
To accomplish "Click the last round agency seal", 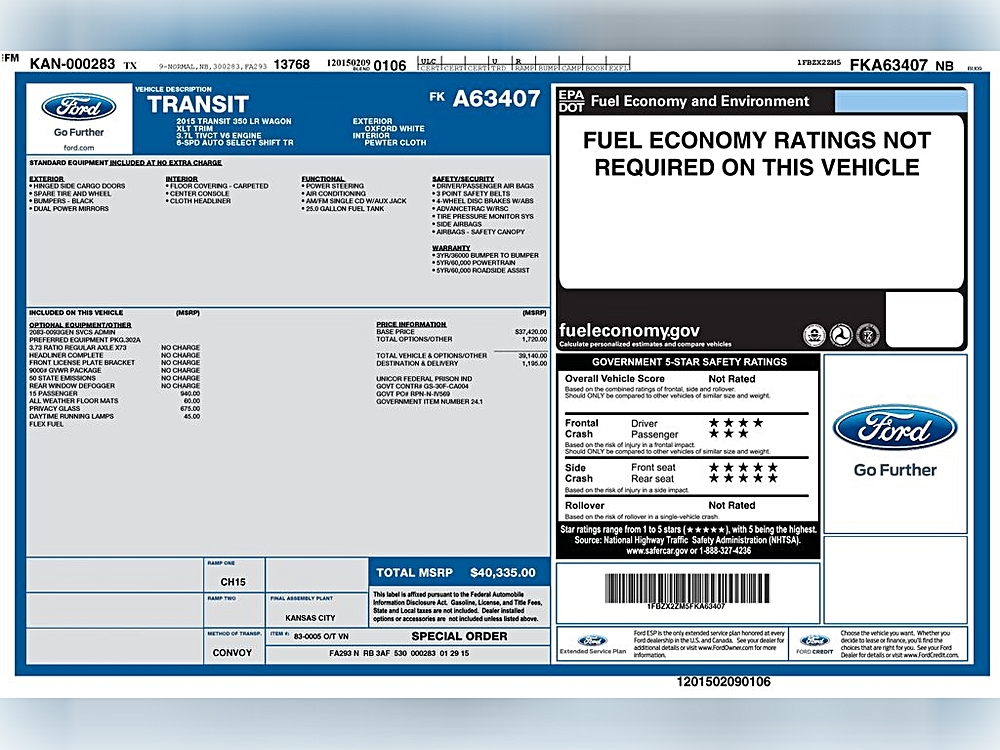I will pyautogui.click(x=867, y=335).
